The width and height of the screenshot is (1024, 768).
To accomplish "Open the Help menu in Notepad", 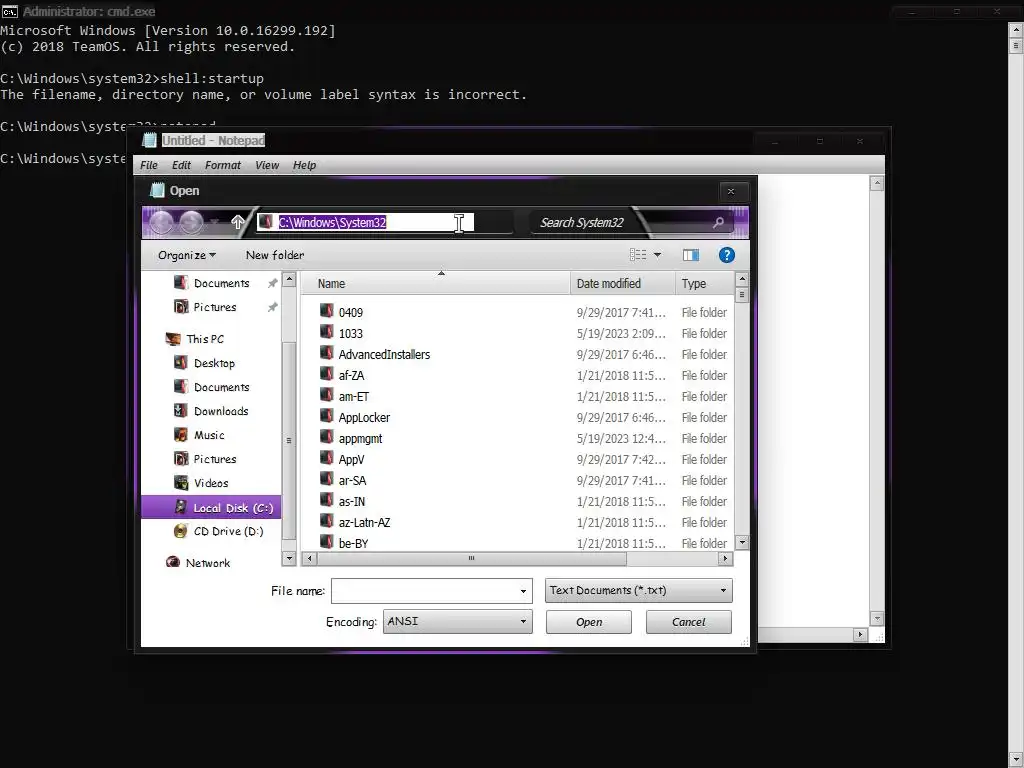I will 304,165.
